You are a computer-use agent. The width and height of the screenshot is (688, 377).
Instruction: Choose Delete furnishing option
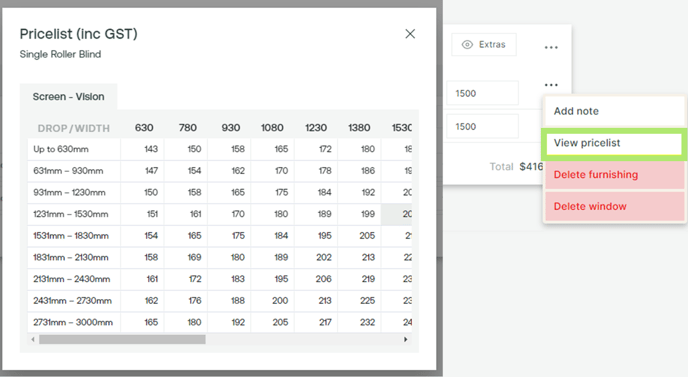(x=614, y=175)
